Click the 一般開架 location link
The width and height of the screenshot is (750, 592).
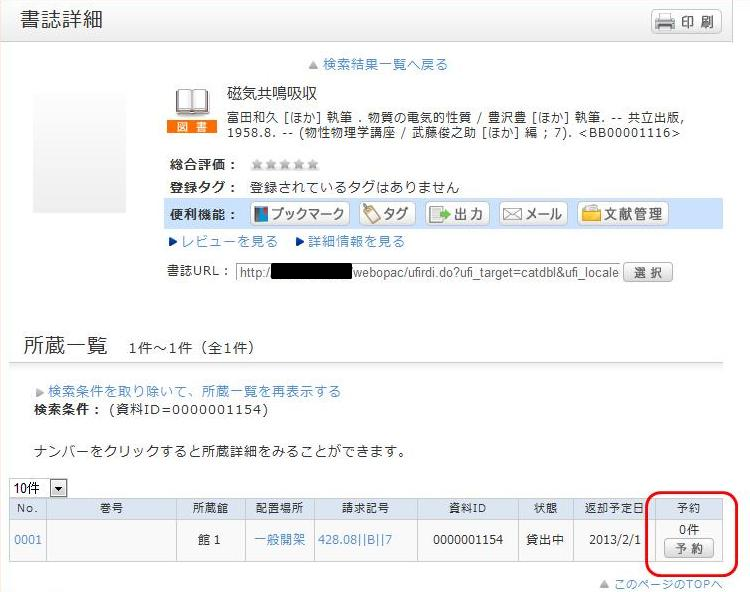click(x=279, y=540)
